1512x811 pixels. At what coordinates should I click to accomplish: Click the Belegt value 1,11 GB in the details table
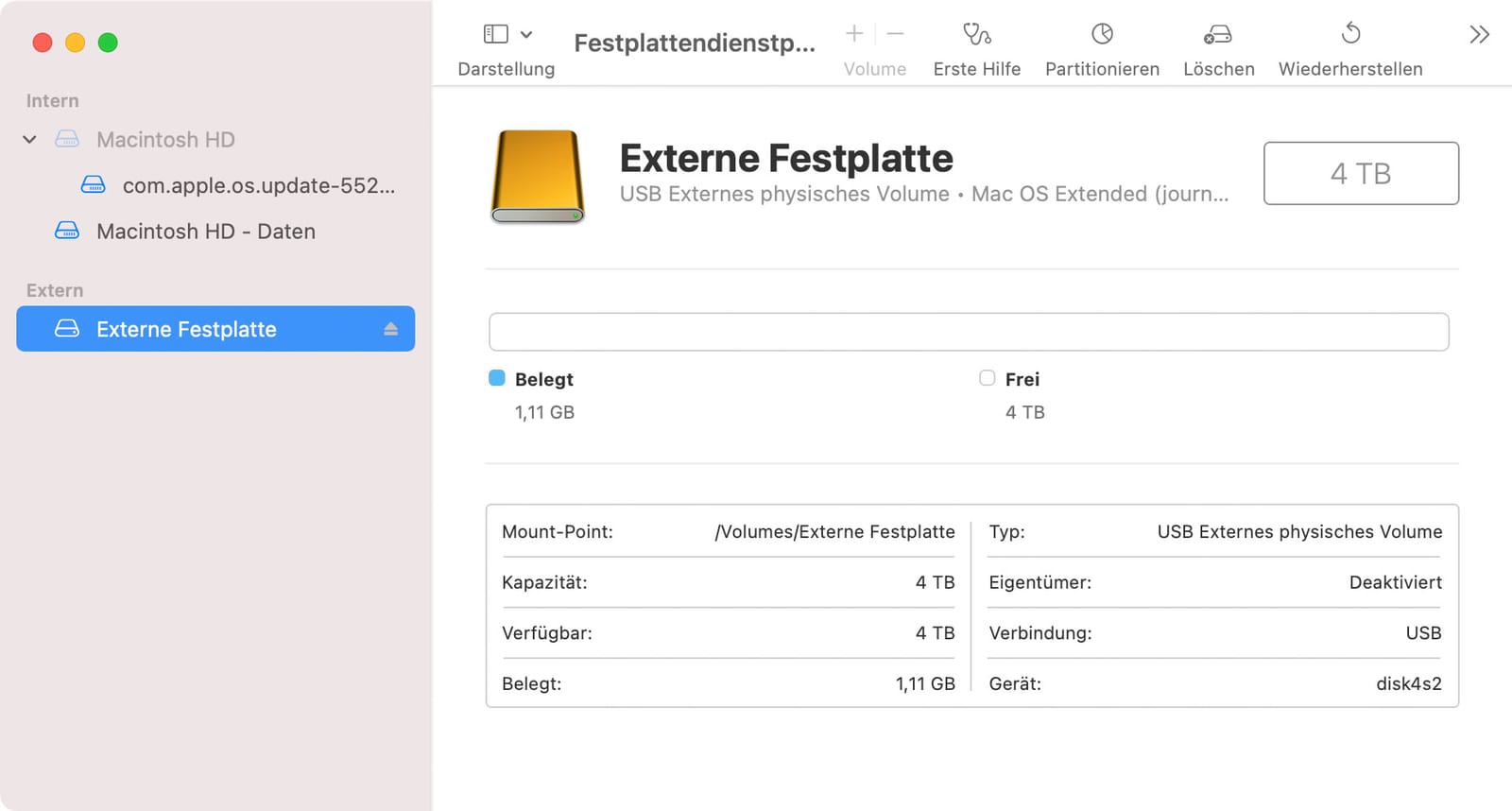tap(925, 683)
